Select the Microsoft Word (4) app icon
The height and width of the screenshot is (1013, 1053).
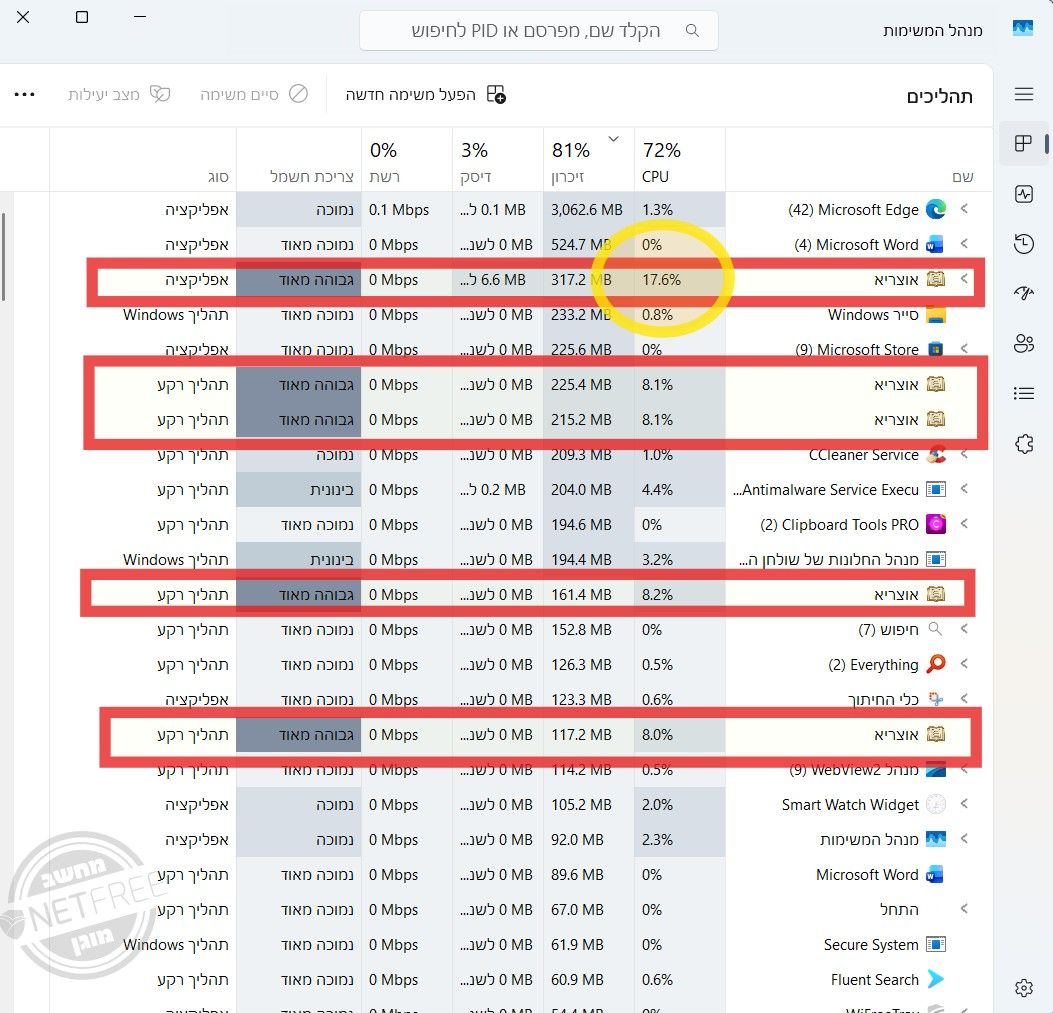pyautogui.click(x=935, y=244)
